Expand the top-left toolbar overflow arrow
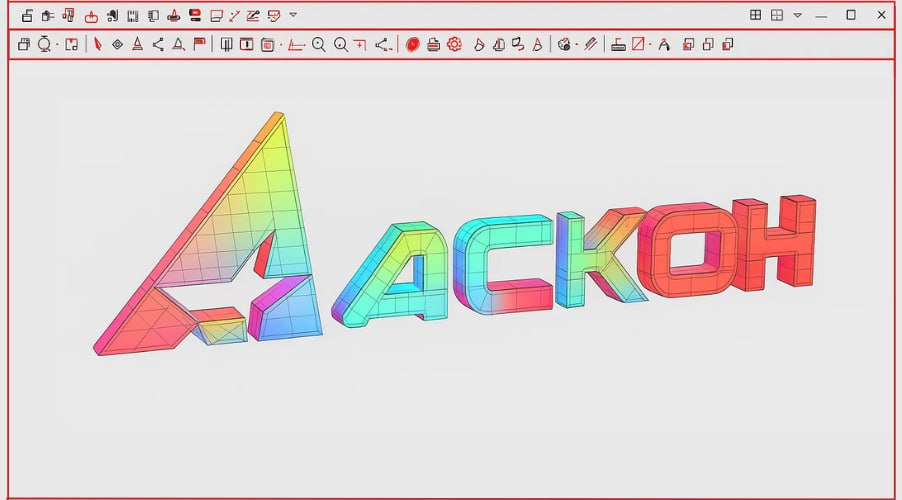The height and width of the screenshot is (500, 902). pyautogui.click(x=292, y=15)
